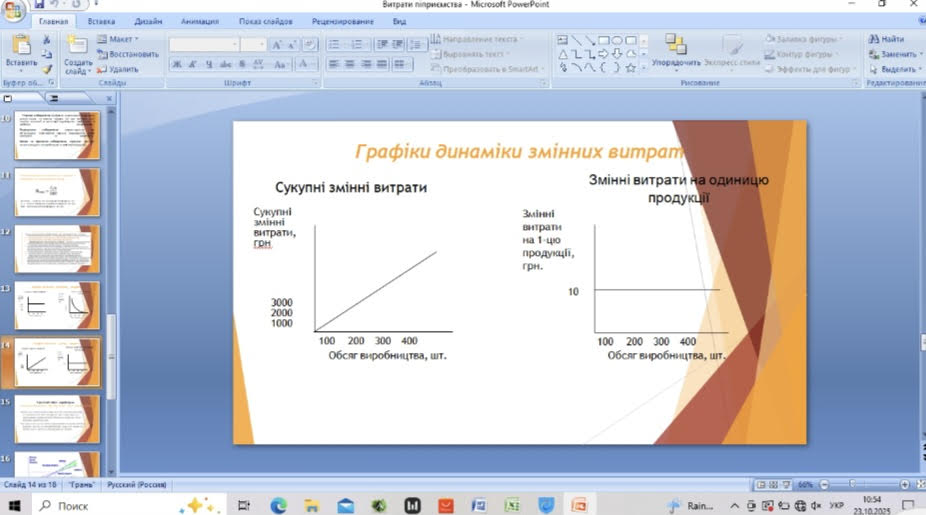The image size is (926, 515).
Task: Open the Select (Выделить) dropdown
Action: pyautogui.click(x=892, y=69)
